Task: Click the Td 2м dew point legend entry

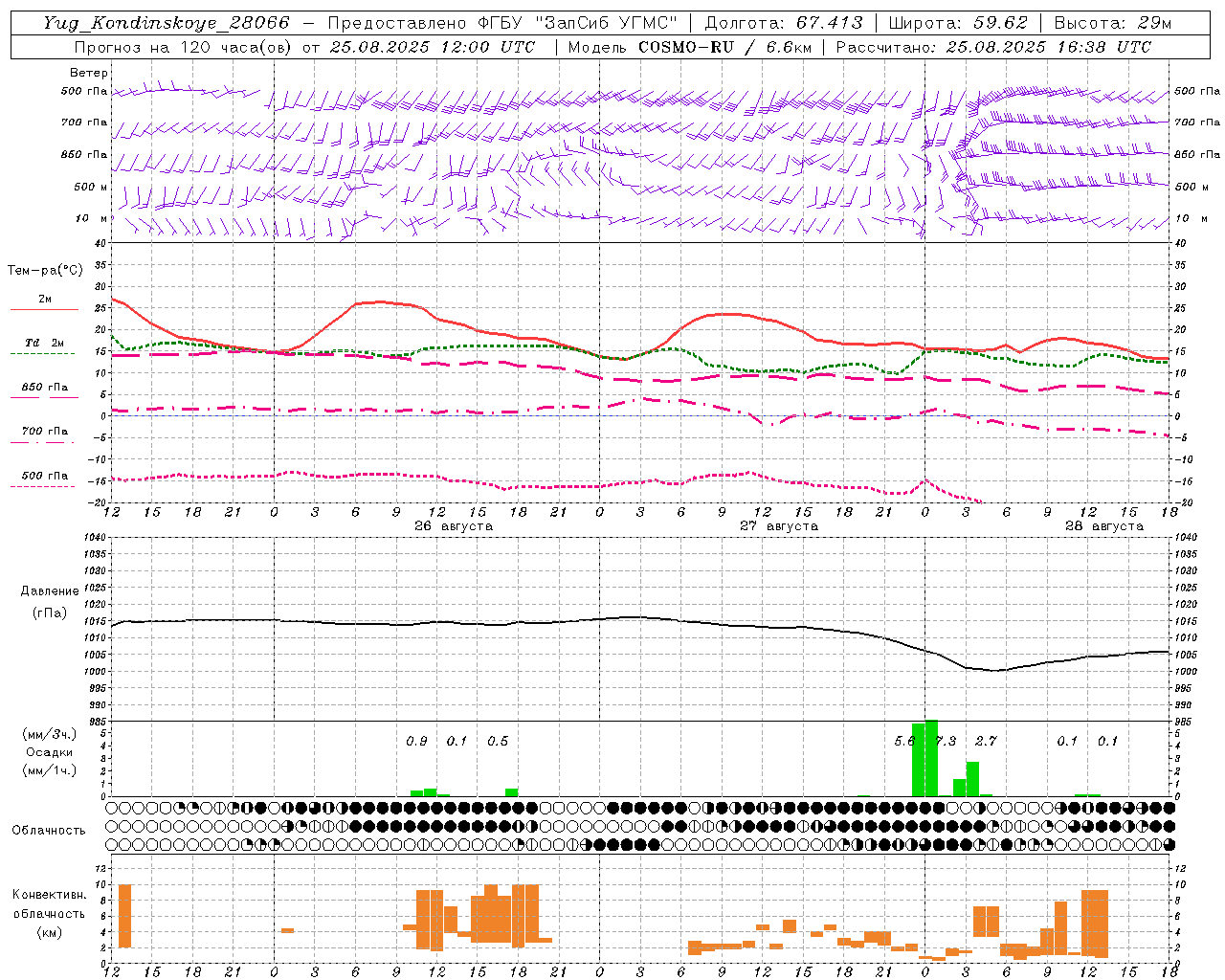Action: point(45,343)
